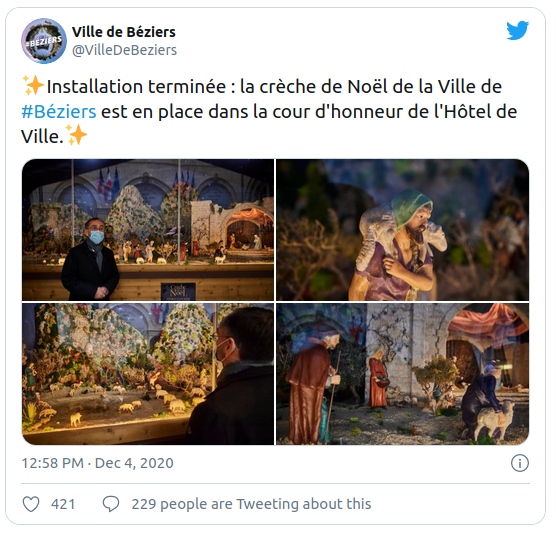This screenshot has height=535, width=556.
Task: Open the bottom-right figurines photo
Action: pyautogui.click(x=402, y=374)
